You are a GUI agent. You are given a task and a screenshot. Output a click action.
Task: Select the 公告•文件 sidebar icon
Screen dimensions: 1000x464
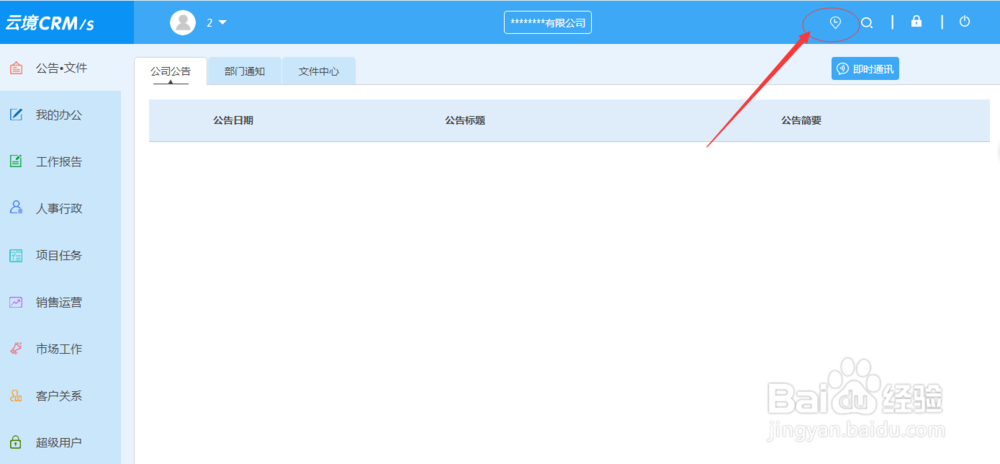pyautogui.click(x=16, y=68)
